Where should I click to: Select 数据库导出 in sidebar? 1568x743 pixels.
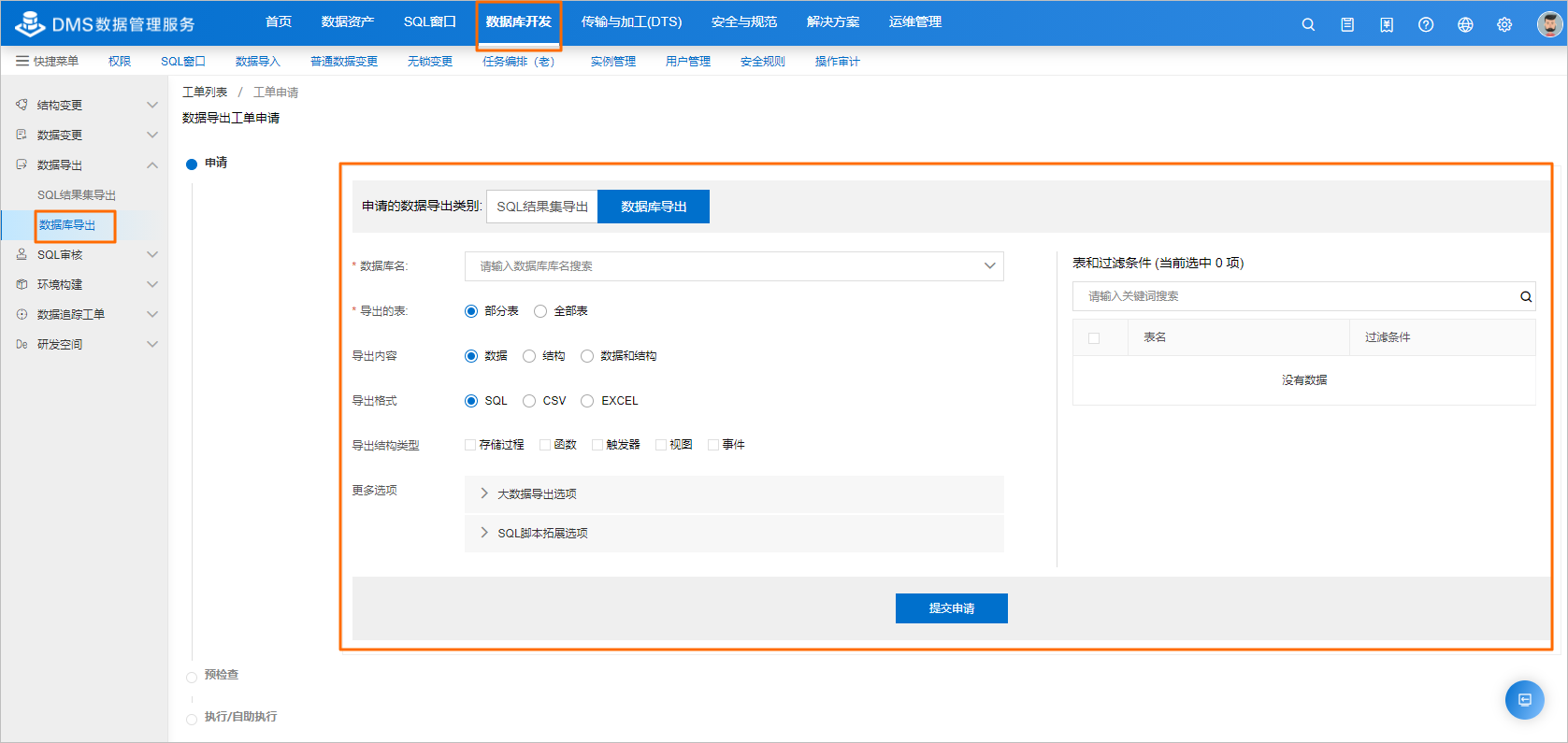tap(67, 224)
